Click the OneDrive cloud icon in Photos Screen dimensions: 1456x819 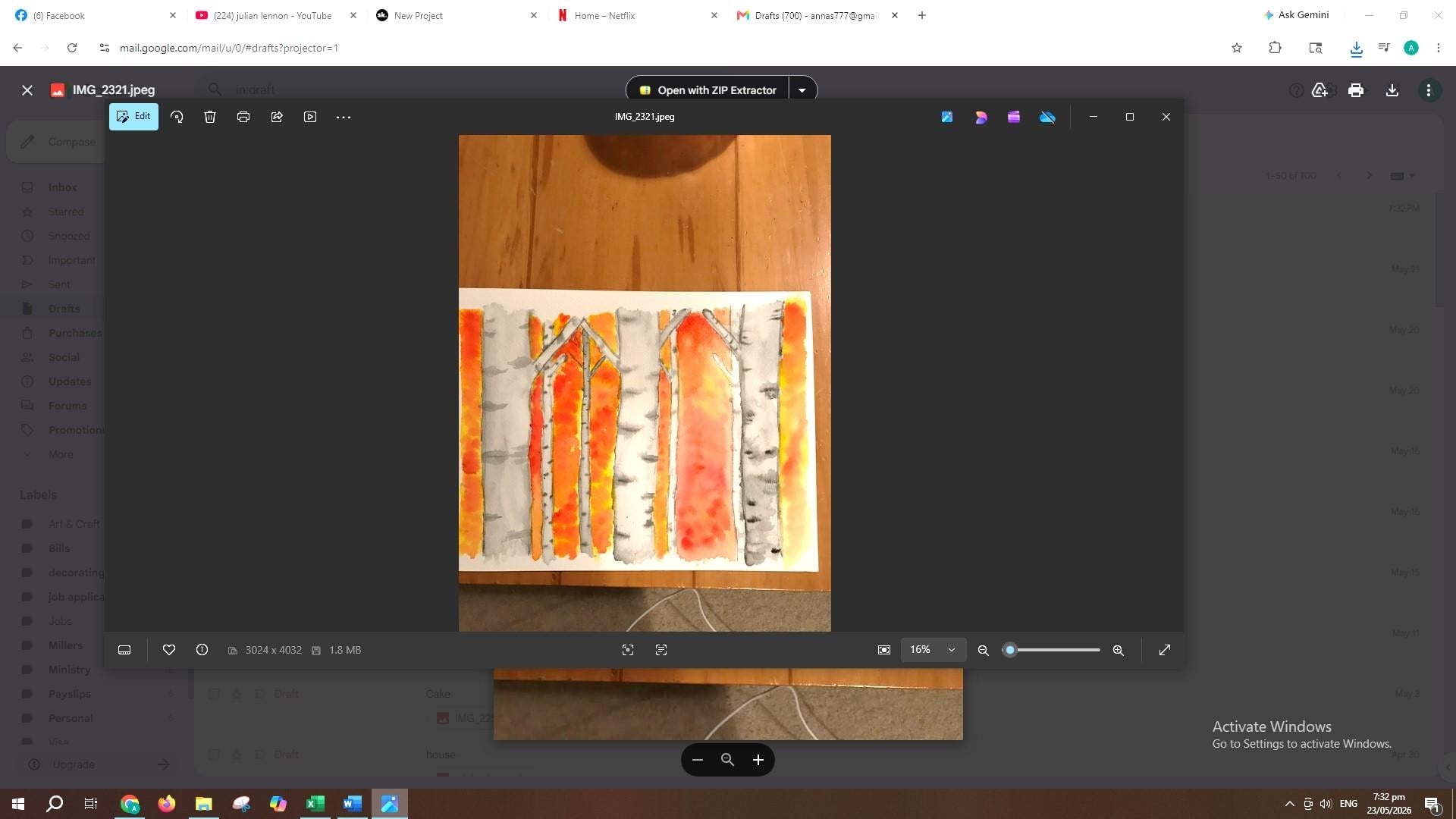coord(1047,117)
